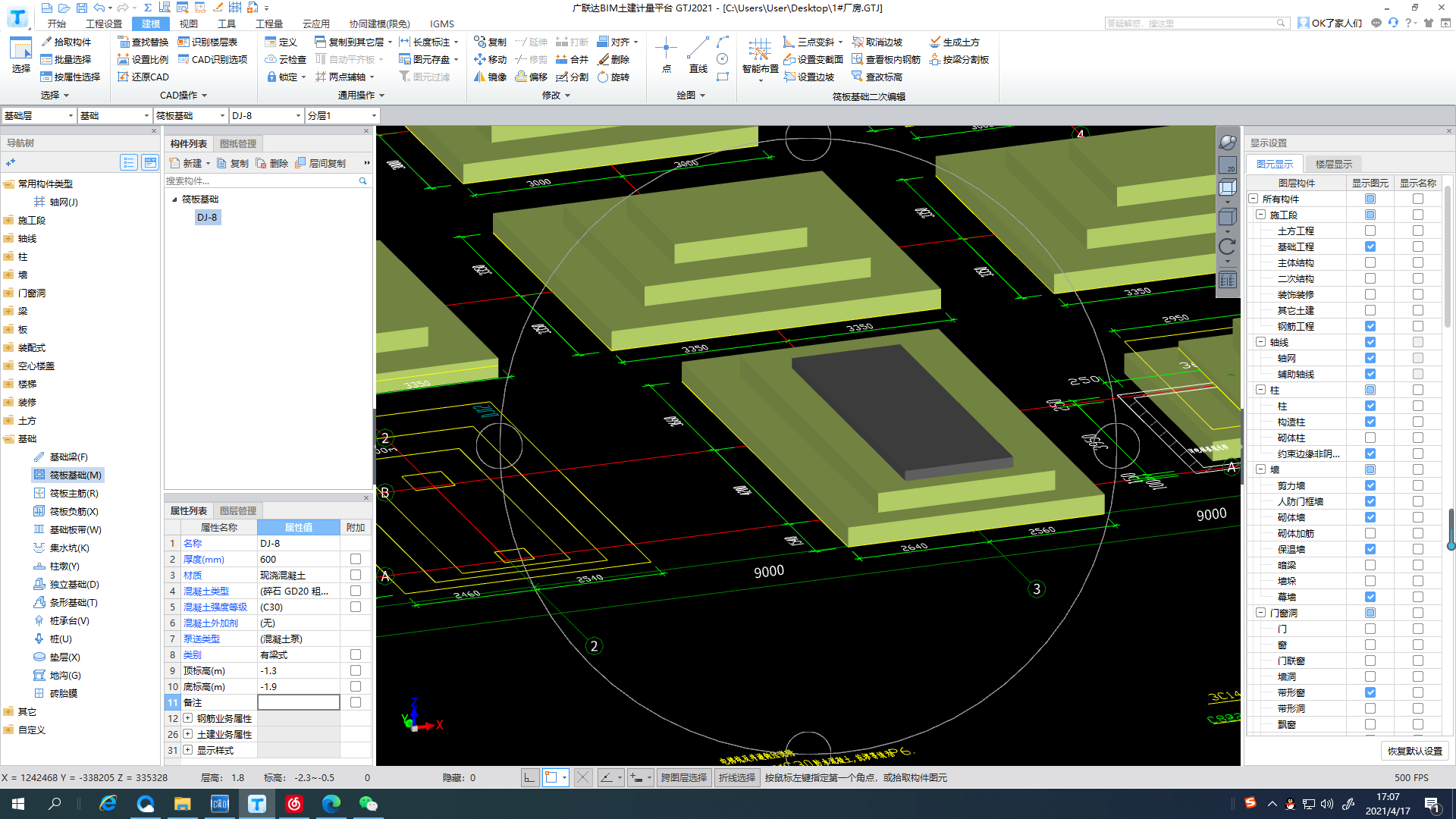The image size is (1456, 819).
Task: Select the 移动 move tool
Action: point(490,59)
